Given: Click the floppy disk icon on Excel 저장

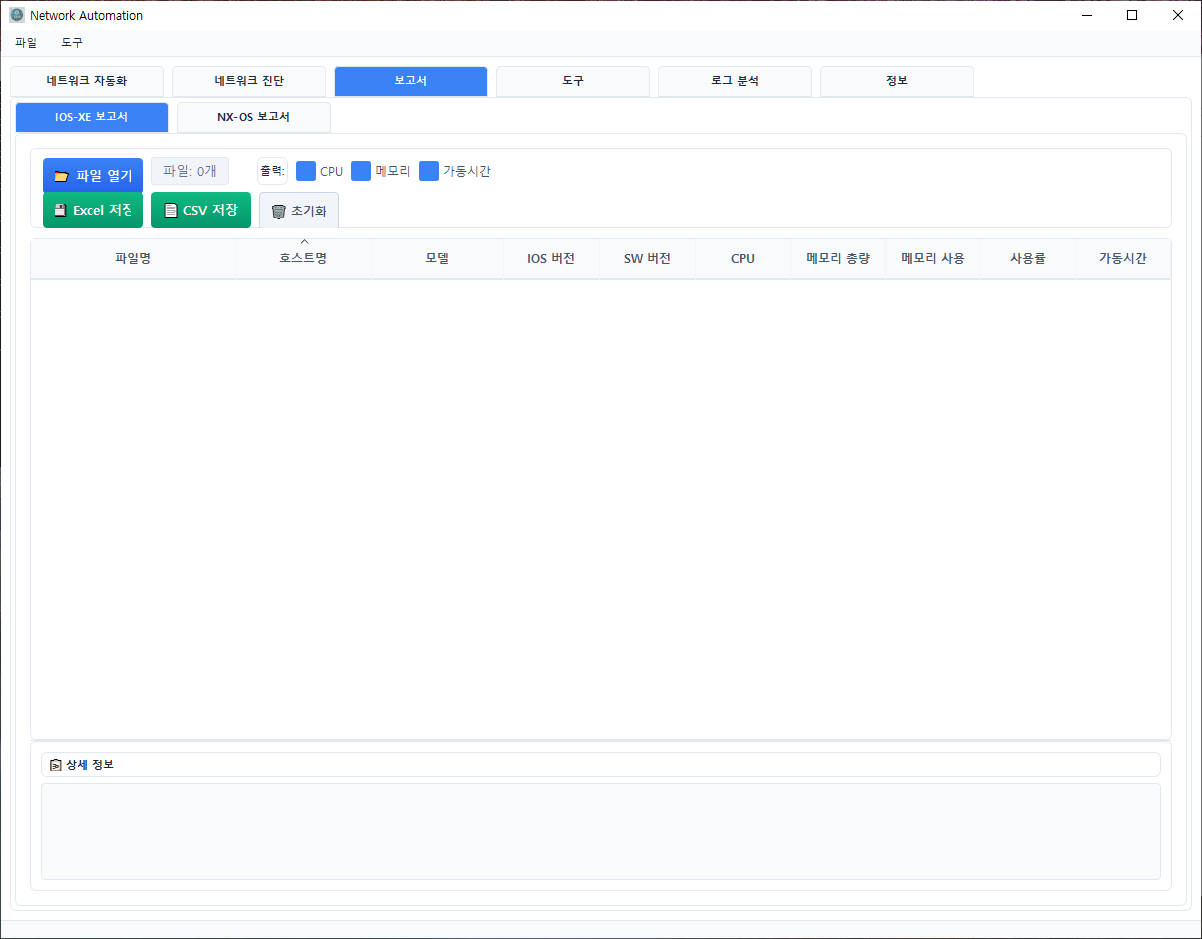Looking at the screenshot, I should pyautogui.click(x=60, y=211).
